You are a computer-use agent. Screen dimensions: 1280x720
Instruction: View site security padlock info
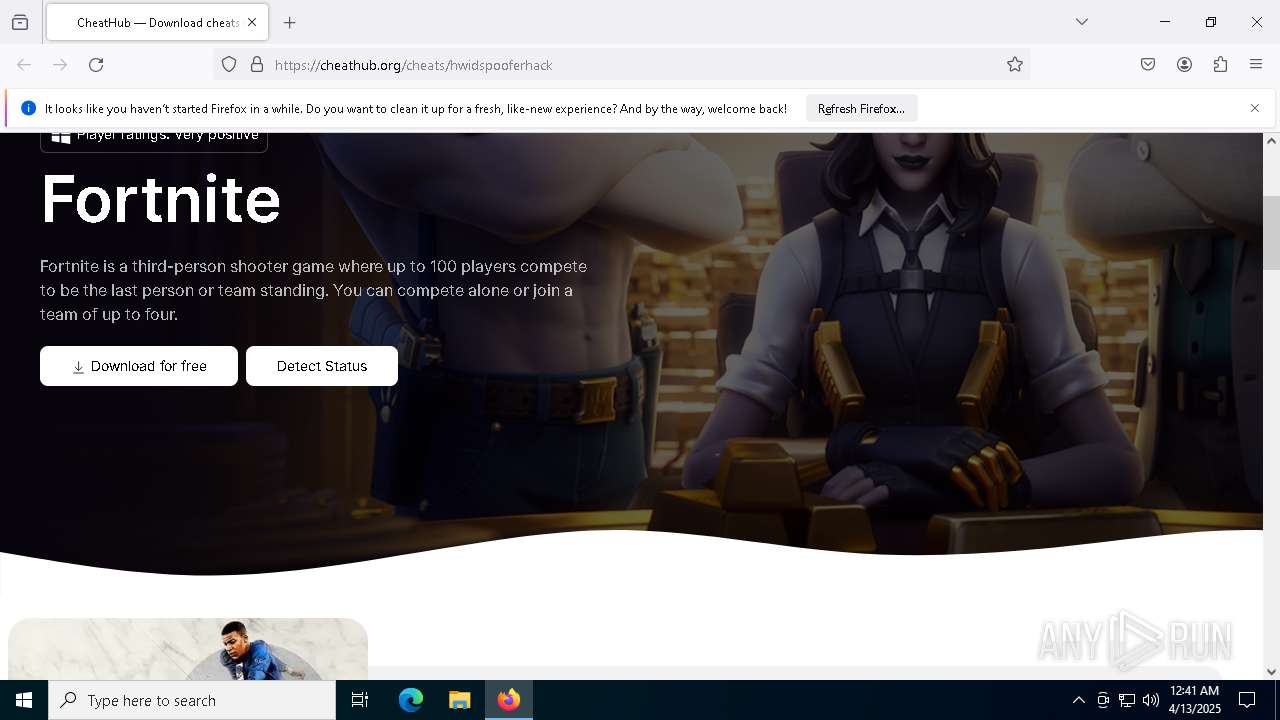point(257,65)
